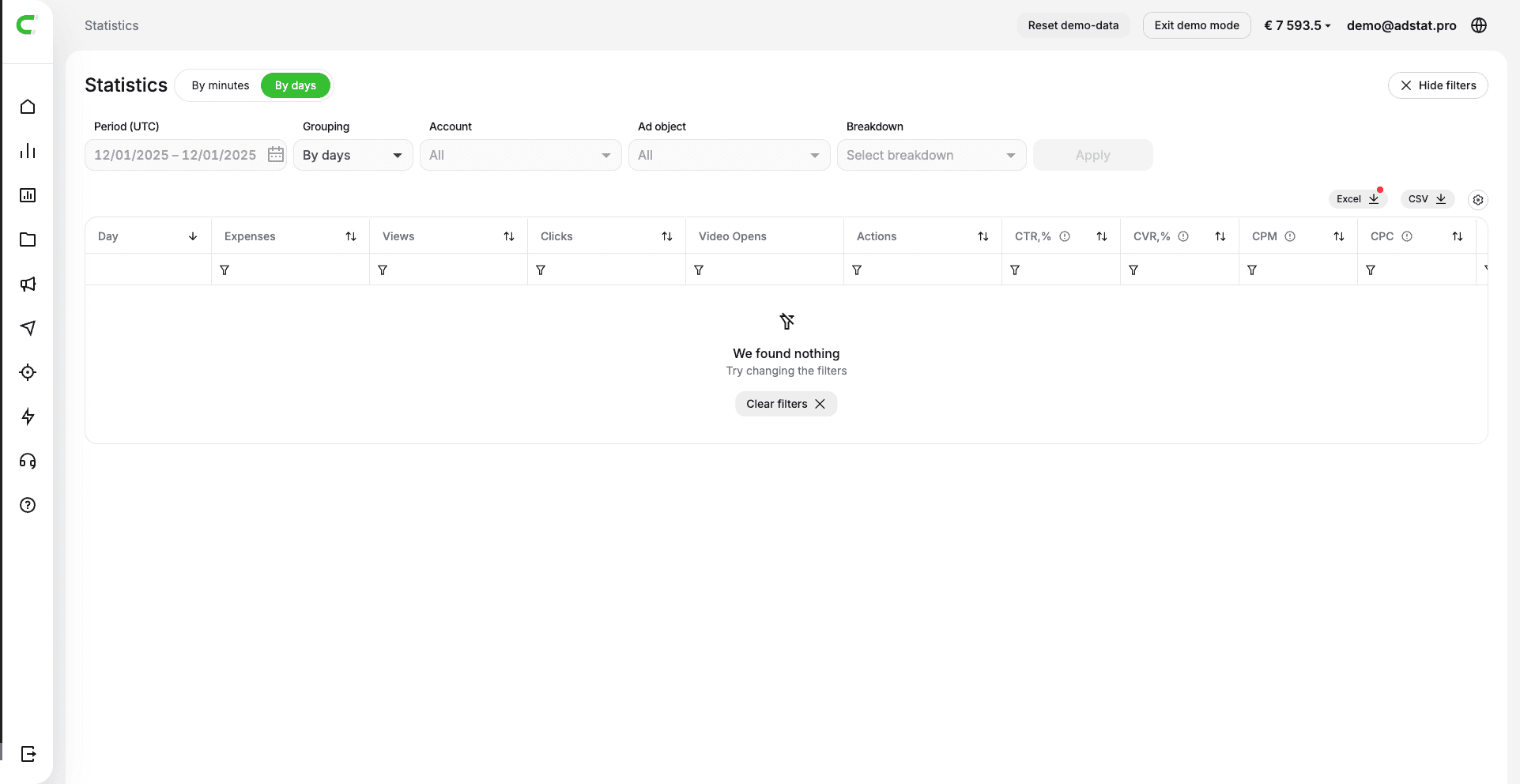Click the filter icon under Expenses column
1520x784 pixels.
tap(224, 270)
